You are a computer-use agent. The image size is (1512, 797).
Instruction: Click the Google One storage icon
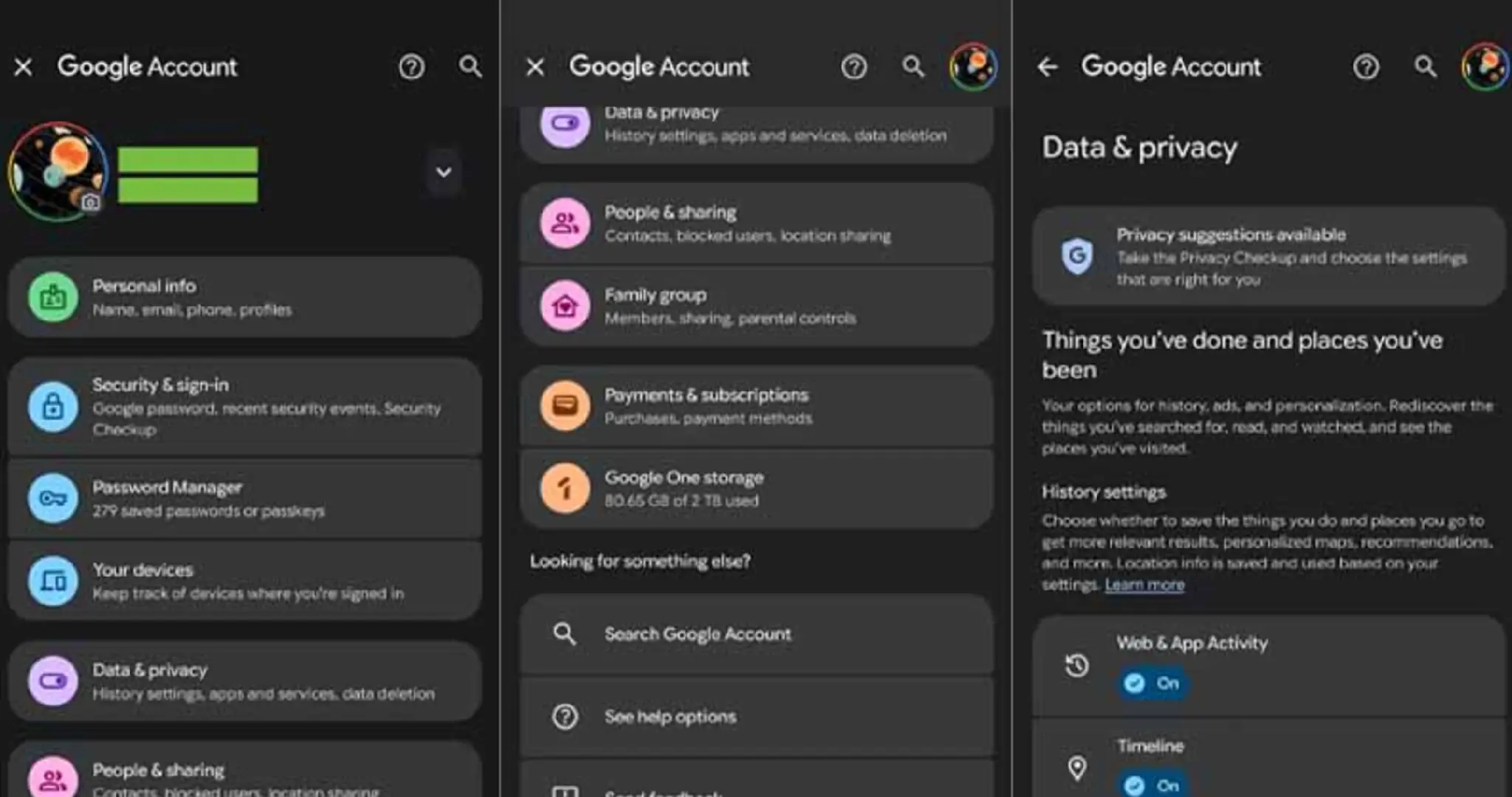[565, 489]
